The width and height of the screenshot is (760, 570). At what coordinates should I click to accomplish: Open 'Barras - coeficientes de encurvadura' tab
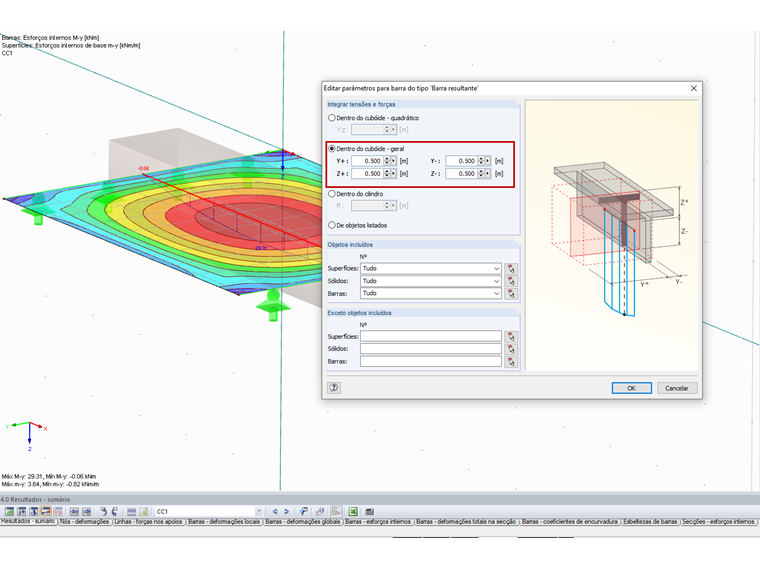pyautogui.click(x=570, y=522)
